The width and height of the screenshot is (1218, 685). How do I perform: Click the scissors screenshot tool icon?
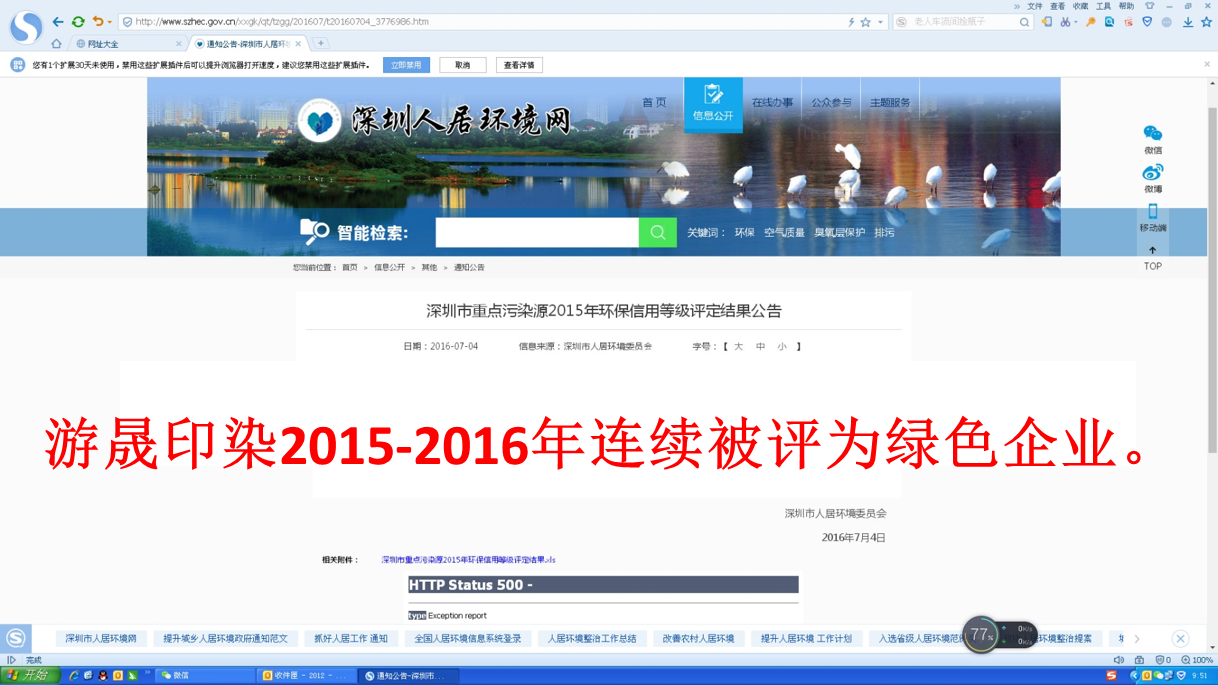pos(1065,21)
